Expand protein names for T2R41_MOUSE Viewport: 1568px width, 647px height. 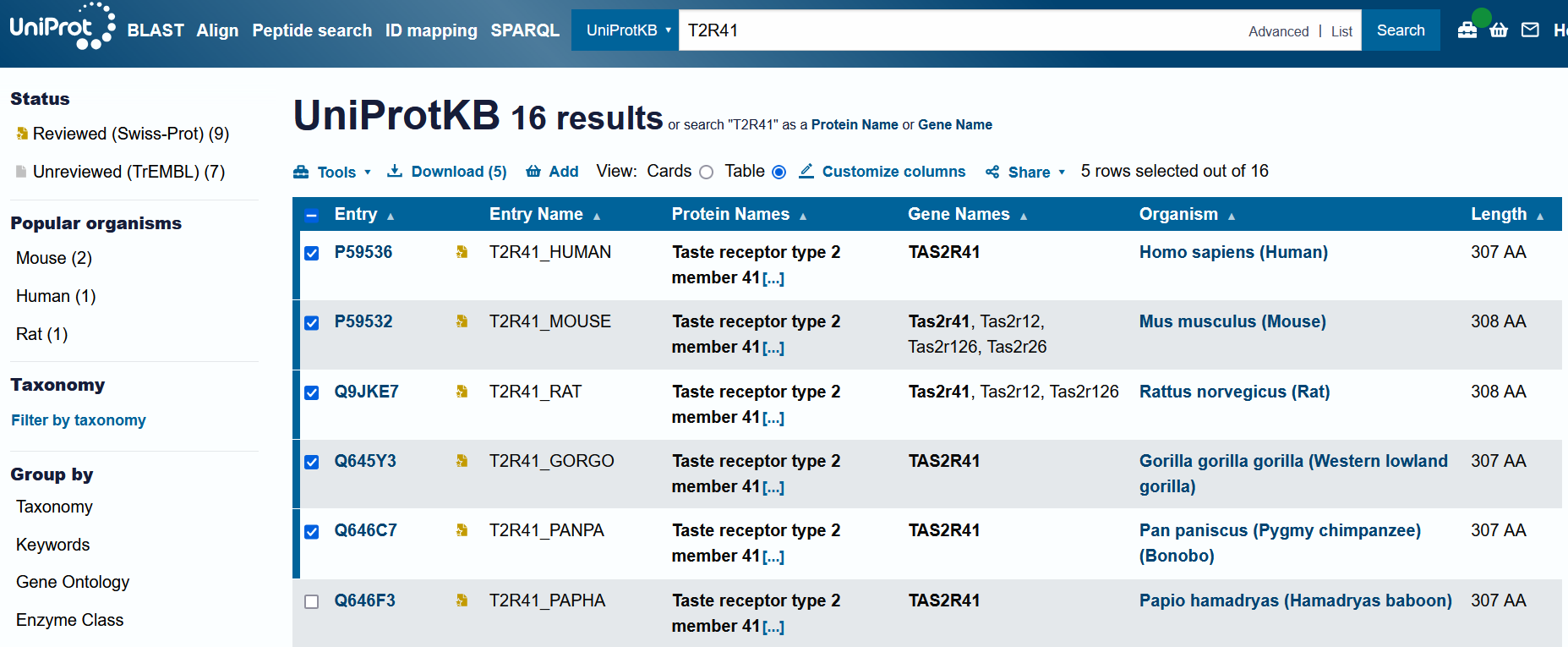pos(773,348)
